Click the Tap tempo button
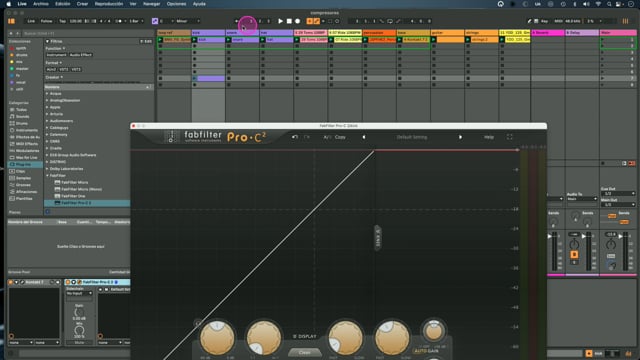 pos(62,21)
